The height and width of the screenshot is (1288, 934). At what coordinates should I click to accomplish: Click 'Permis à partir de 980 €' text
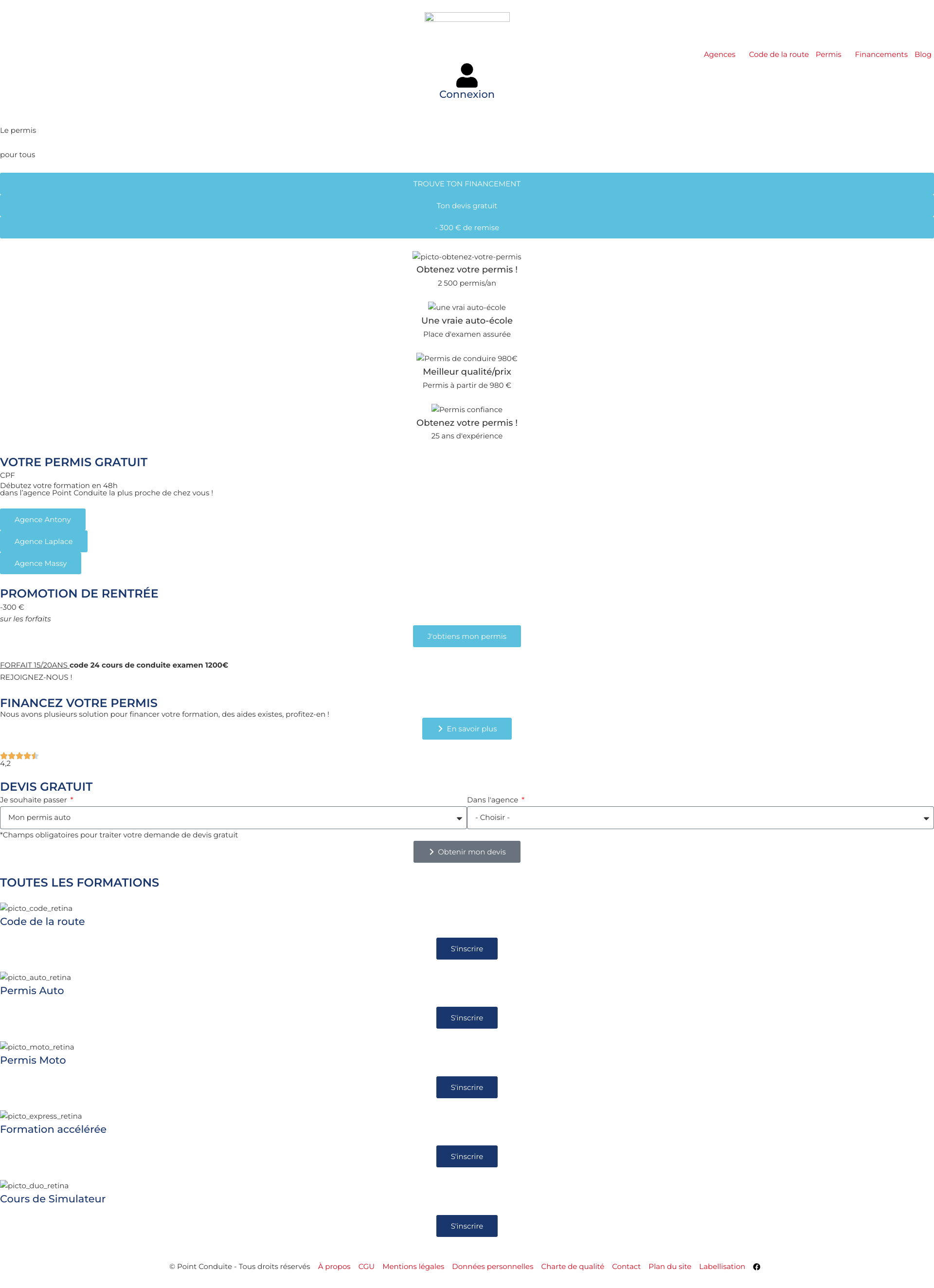pyautogui.click(x=467, y=385)
